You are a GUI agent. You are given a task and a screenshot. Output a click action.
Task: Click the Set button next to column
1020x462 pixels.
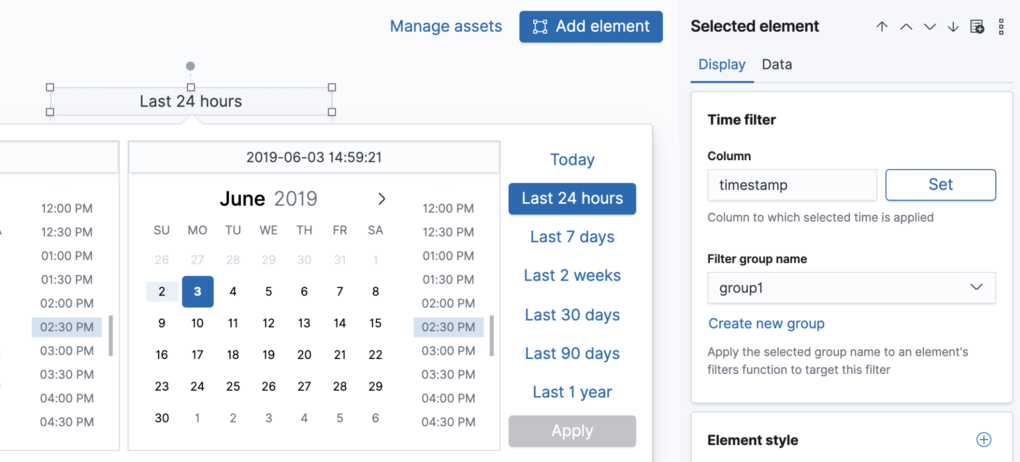click(x=940, y=185)
